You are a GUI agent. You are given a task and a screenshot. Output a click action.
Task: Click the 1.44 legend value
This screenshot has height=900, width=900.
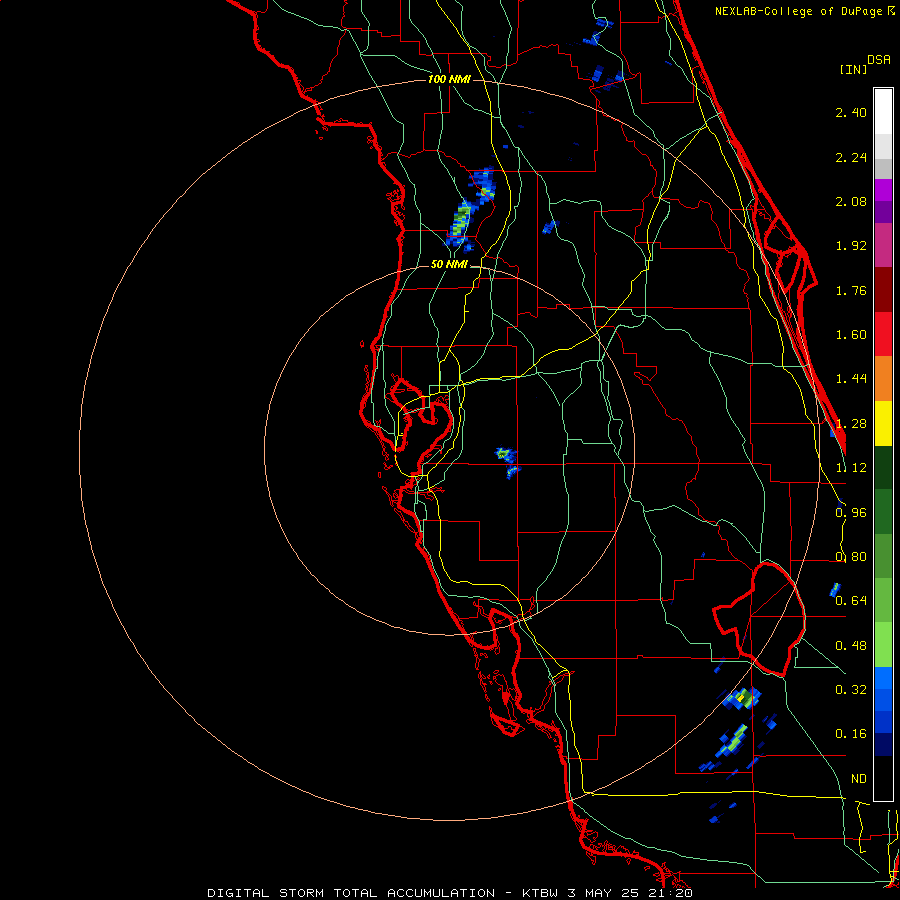[x=851, y=379]
